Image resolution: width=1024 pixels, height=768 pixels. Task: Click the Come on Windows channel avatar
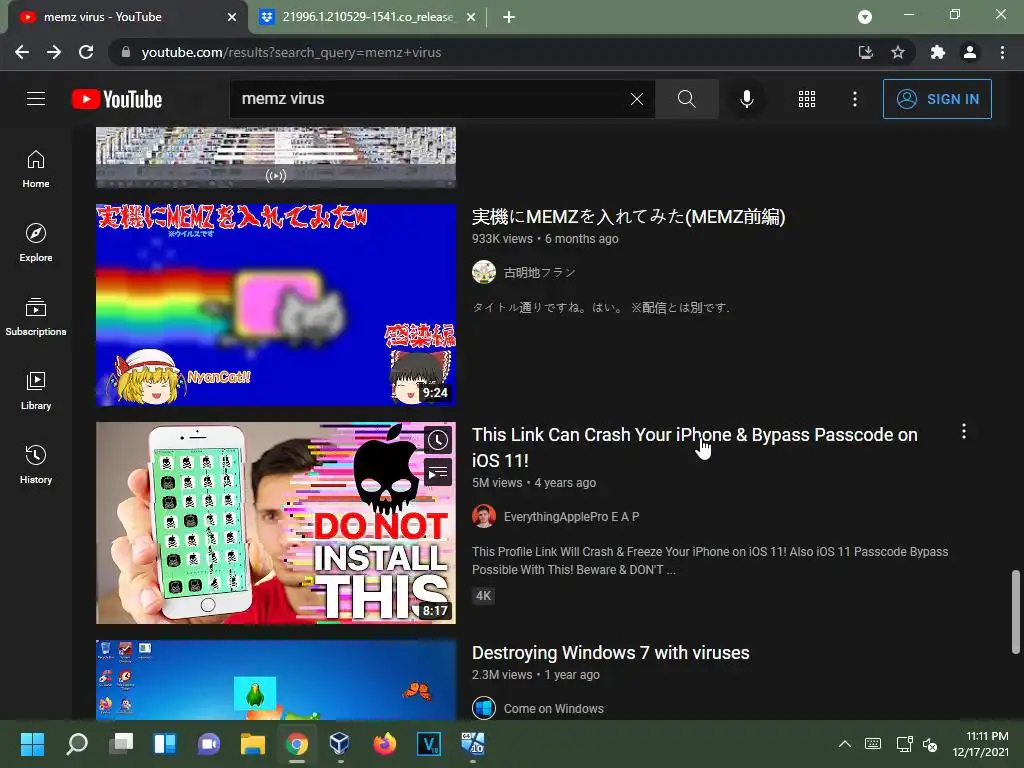click(x=484, y=708)
